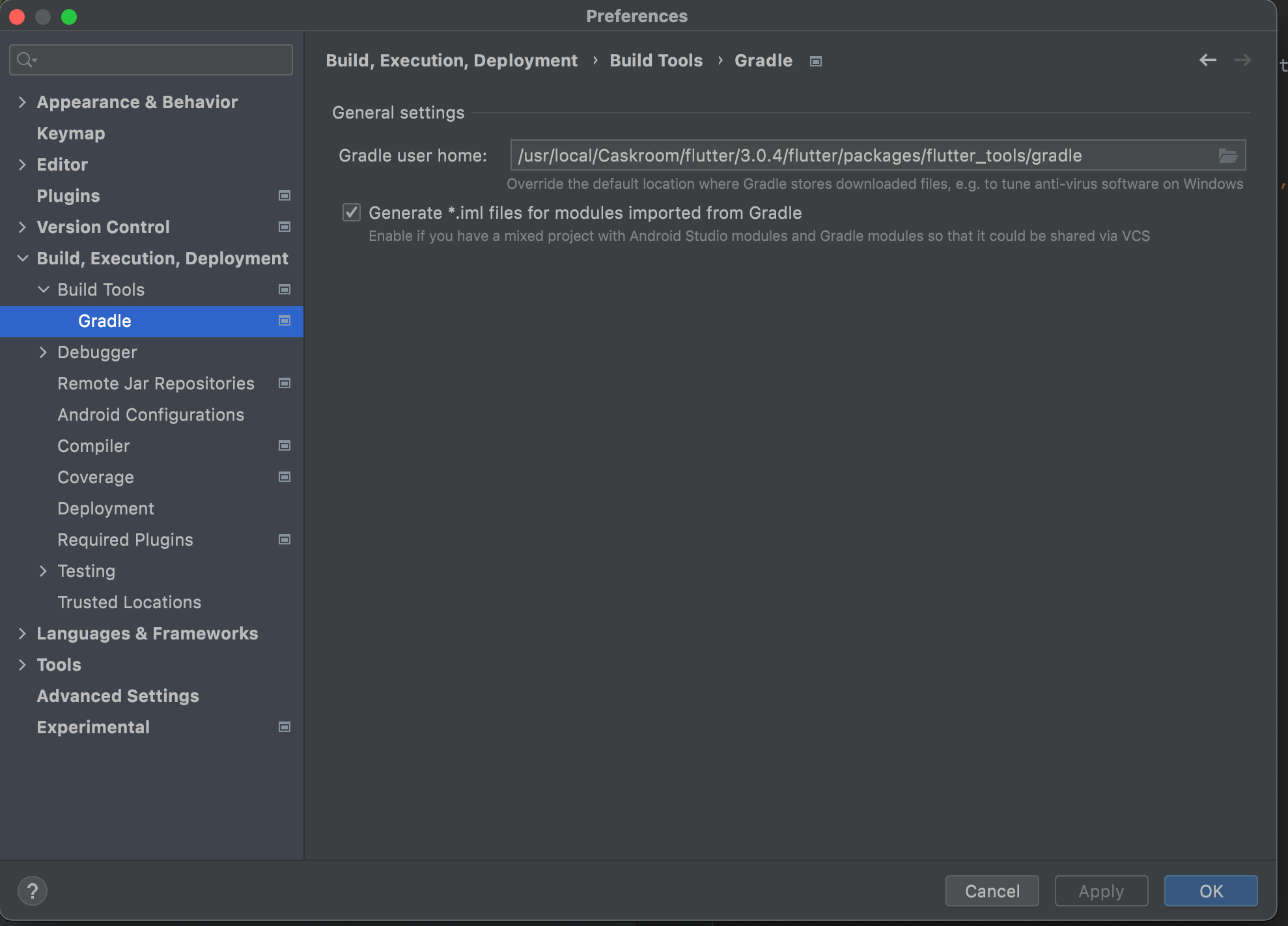The width and height of the screenshot is (1288, 926).
Task: Click the back navigation arrow icon
Action: (1208, 60)
